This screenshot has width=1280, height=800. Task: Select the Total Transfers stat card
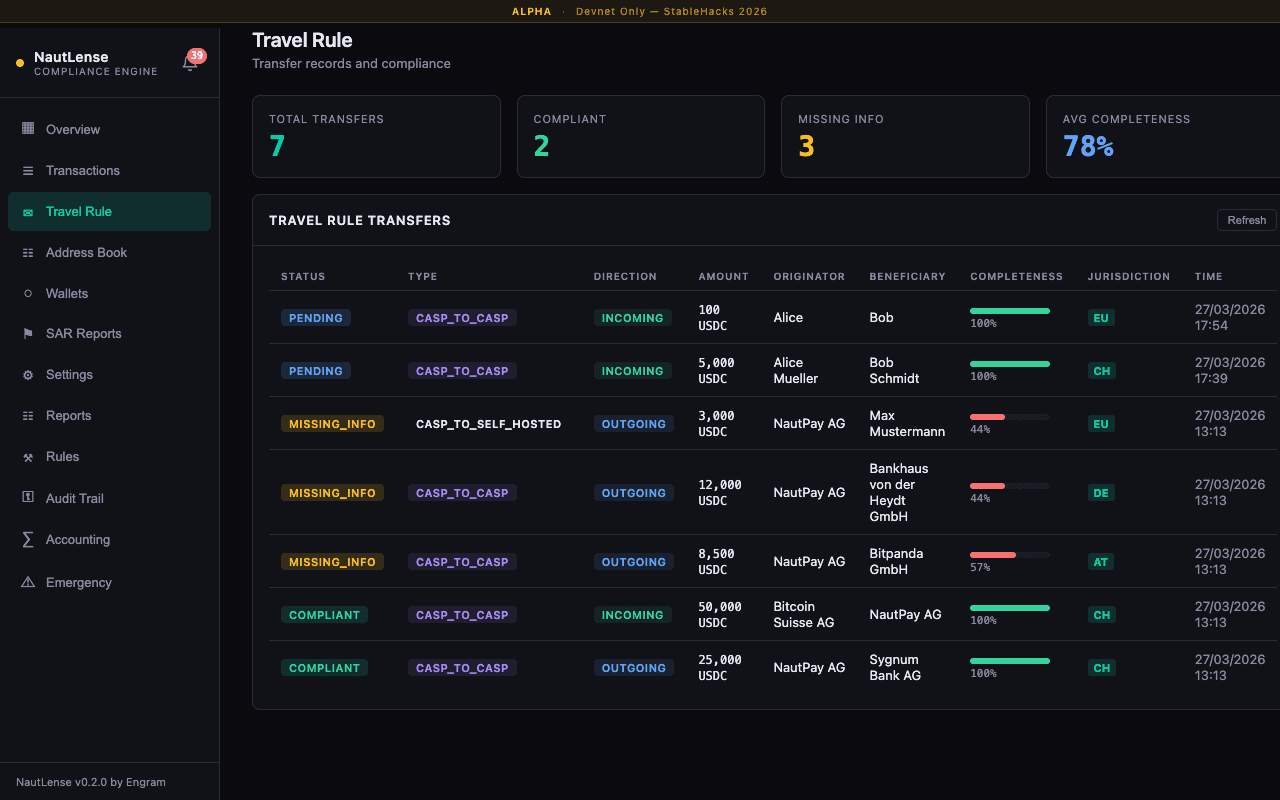click(376, 137)
